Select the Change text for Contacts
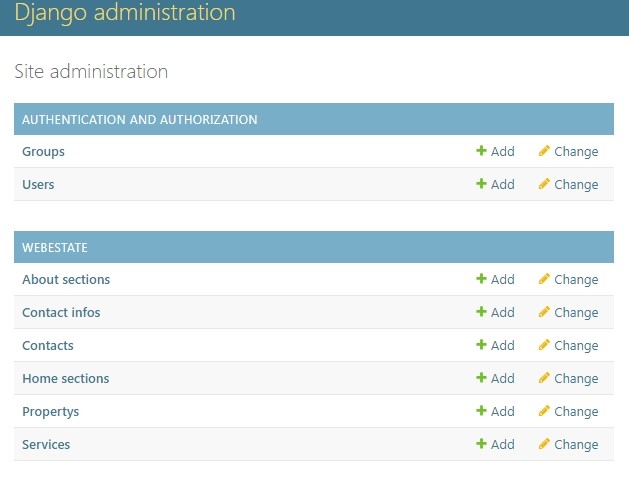629x499 pixels. (576, 345)
